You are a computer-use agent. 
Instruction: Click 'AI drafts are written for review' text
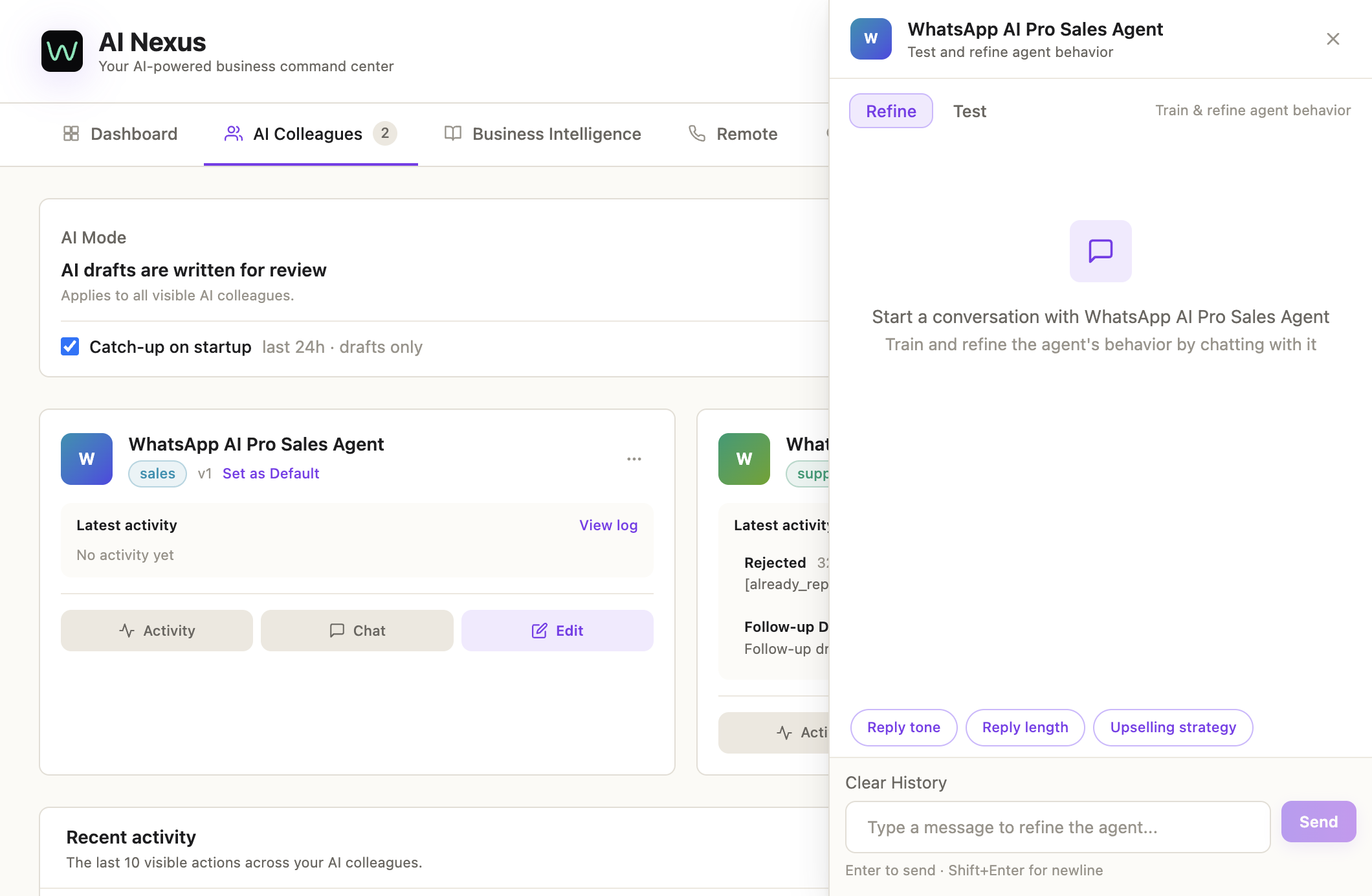194,270
